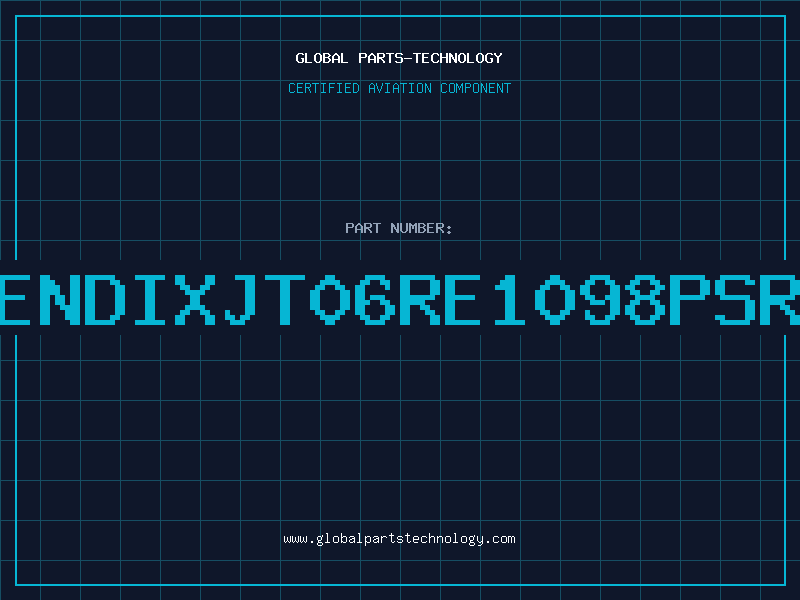Click the large part number ENDIXJT06RE1098PSR
The height and width of the screenshot is (600, 800).
coord(400,300)
